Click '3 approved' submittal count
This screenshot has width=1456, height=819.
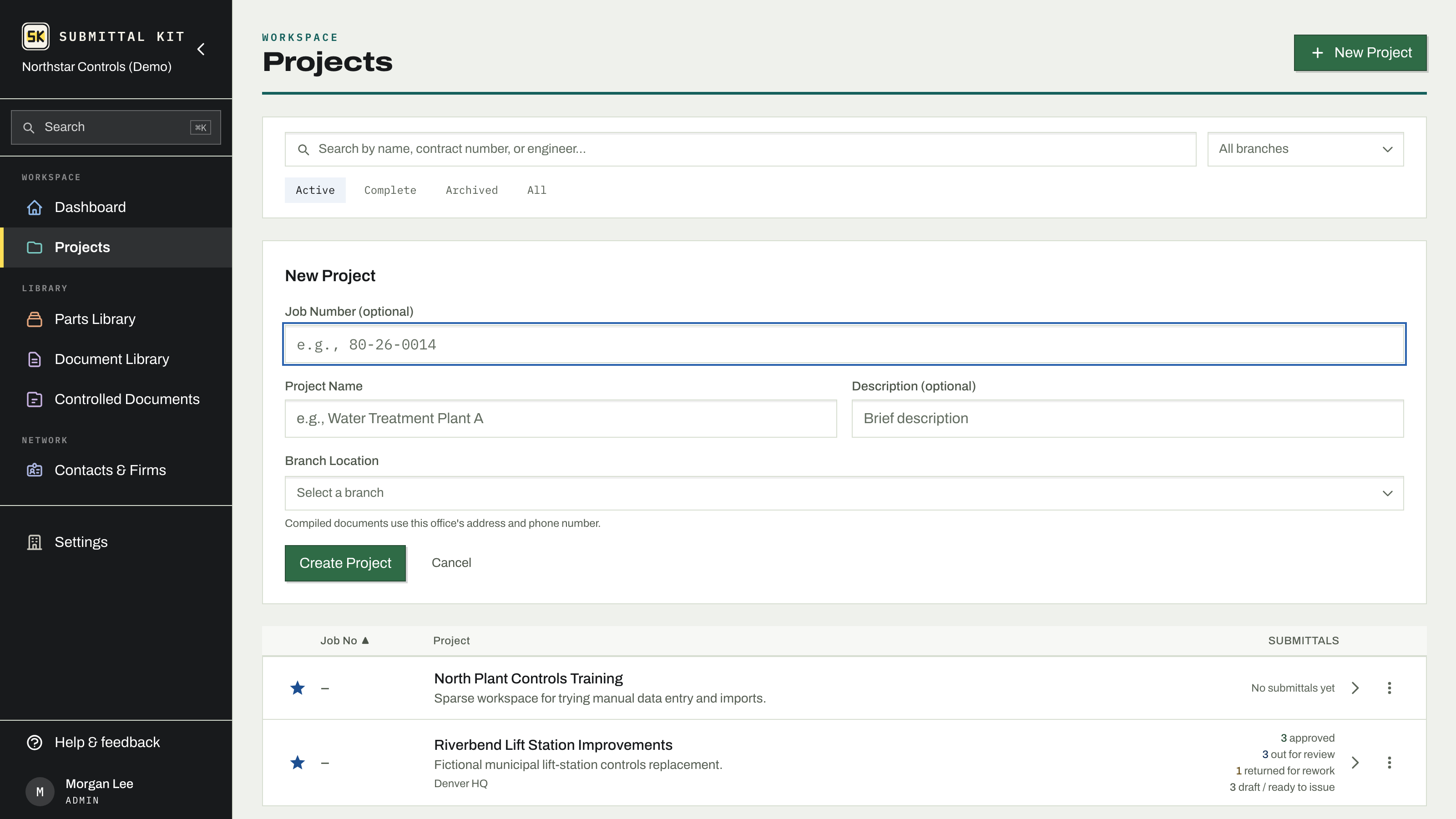[1307, 738]
